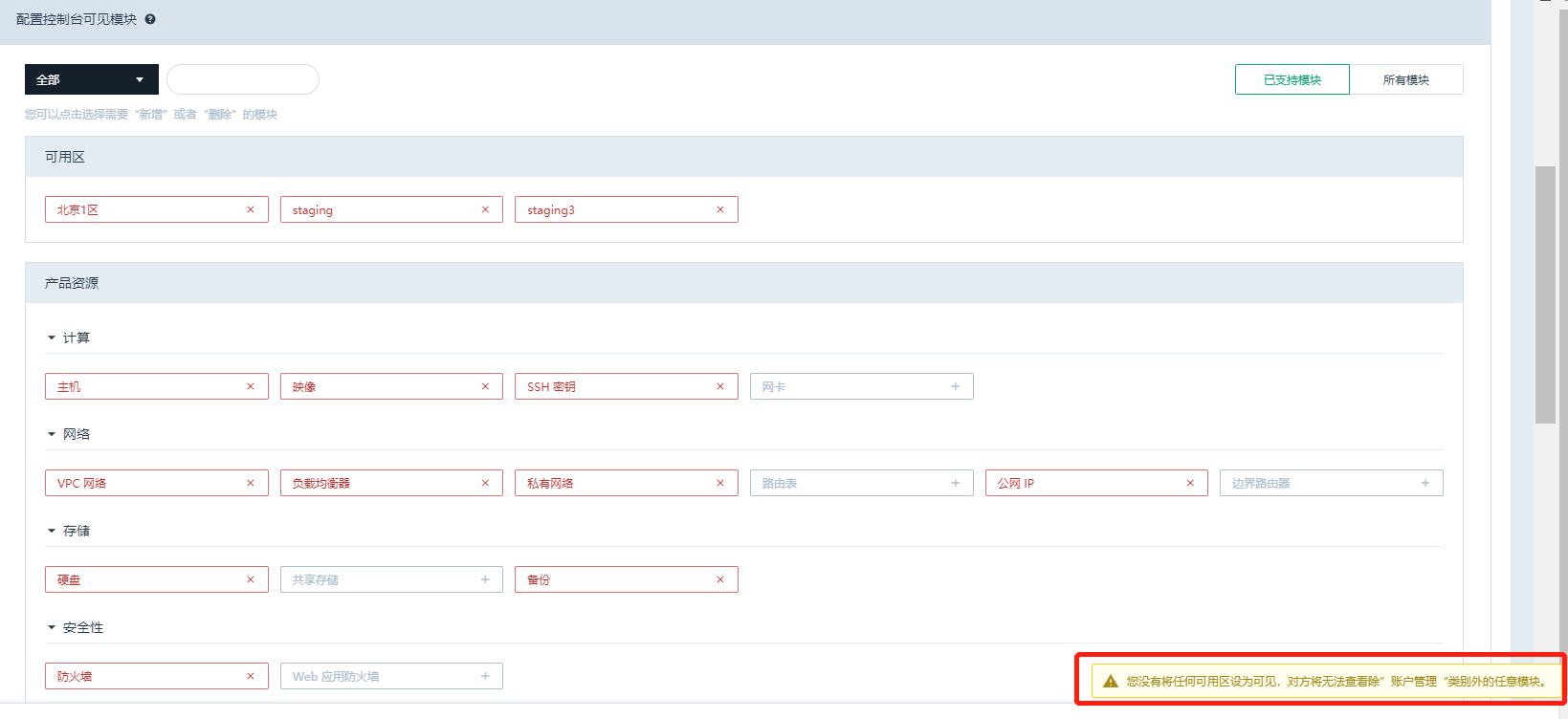Click the 产品资源 section header
Image resolution: width=1568 pixels, height=719 pixels.
click(744, 283)
